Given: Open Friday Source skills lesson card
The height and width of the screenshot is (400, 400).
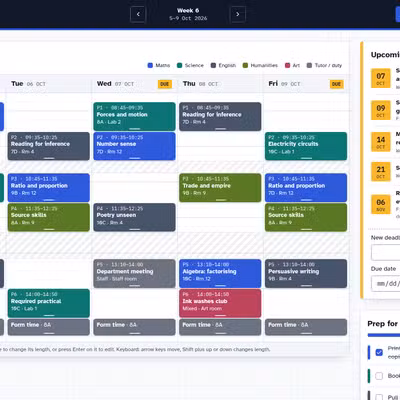Looking at the screenshot, I should (306, 217).
